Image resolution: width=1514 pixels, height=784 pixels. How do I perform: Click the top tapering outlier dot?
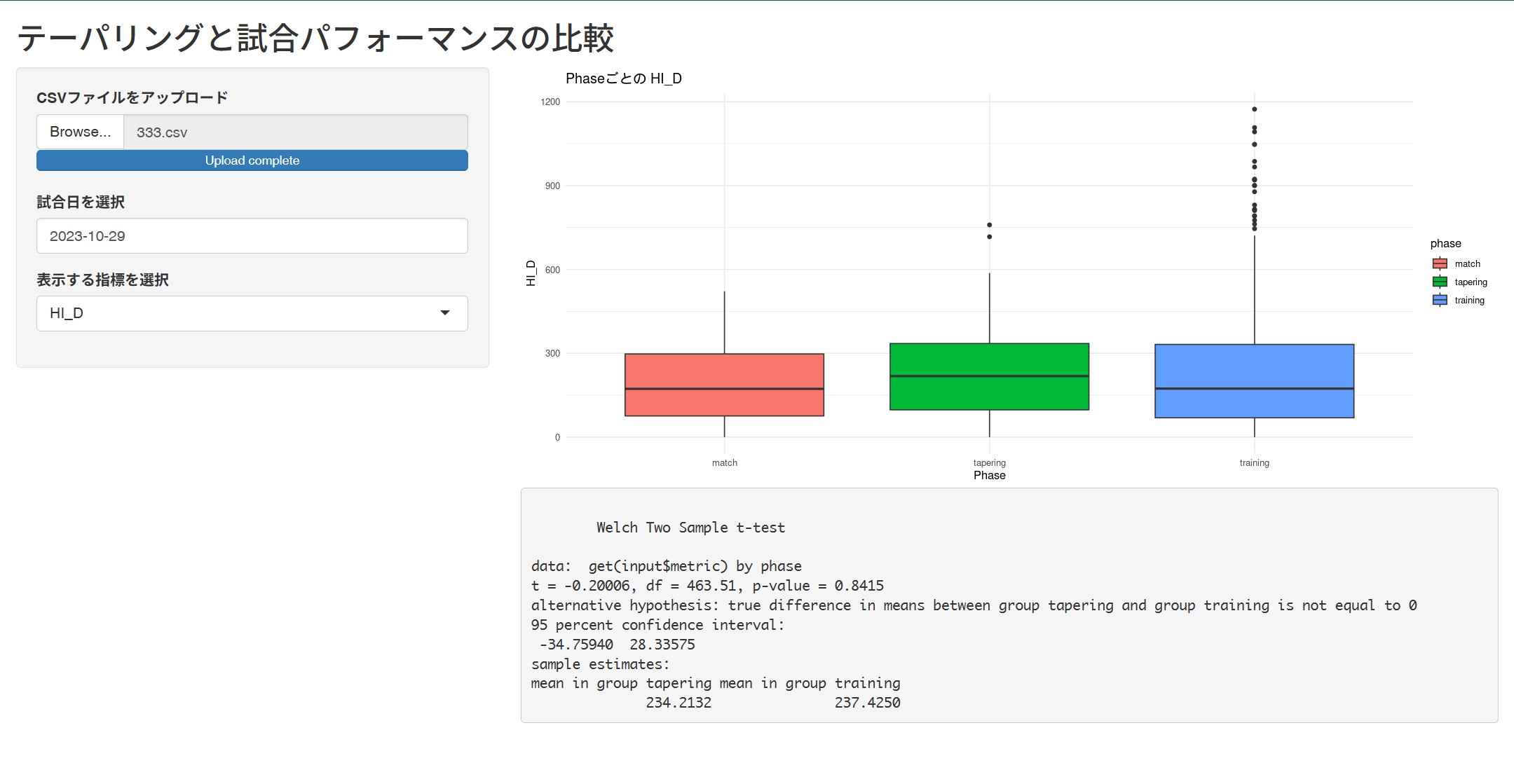coord(990,225)
